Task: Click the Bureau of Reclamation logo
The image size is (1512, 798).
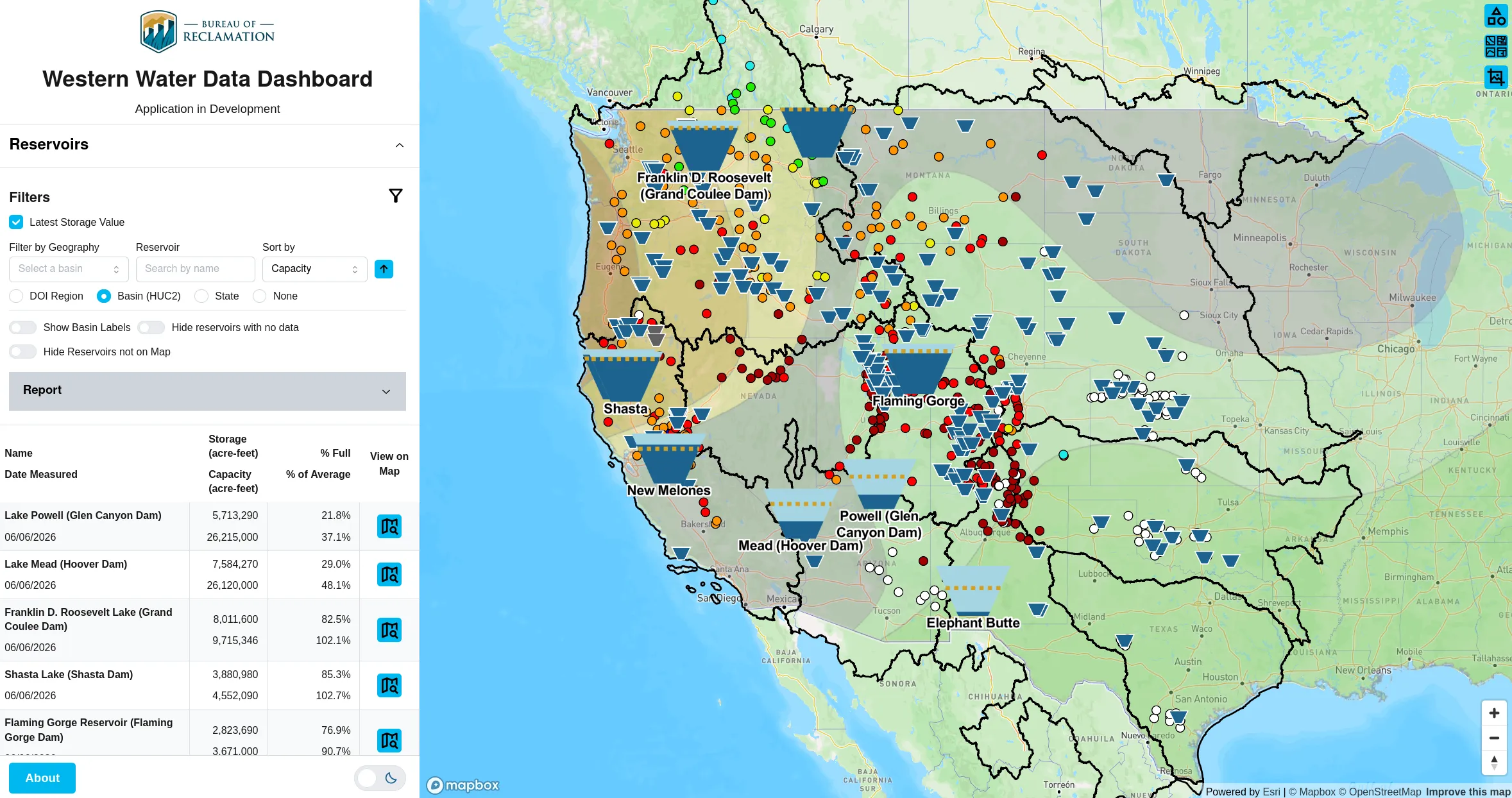Action: [207, 31]
